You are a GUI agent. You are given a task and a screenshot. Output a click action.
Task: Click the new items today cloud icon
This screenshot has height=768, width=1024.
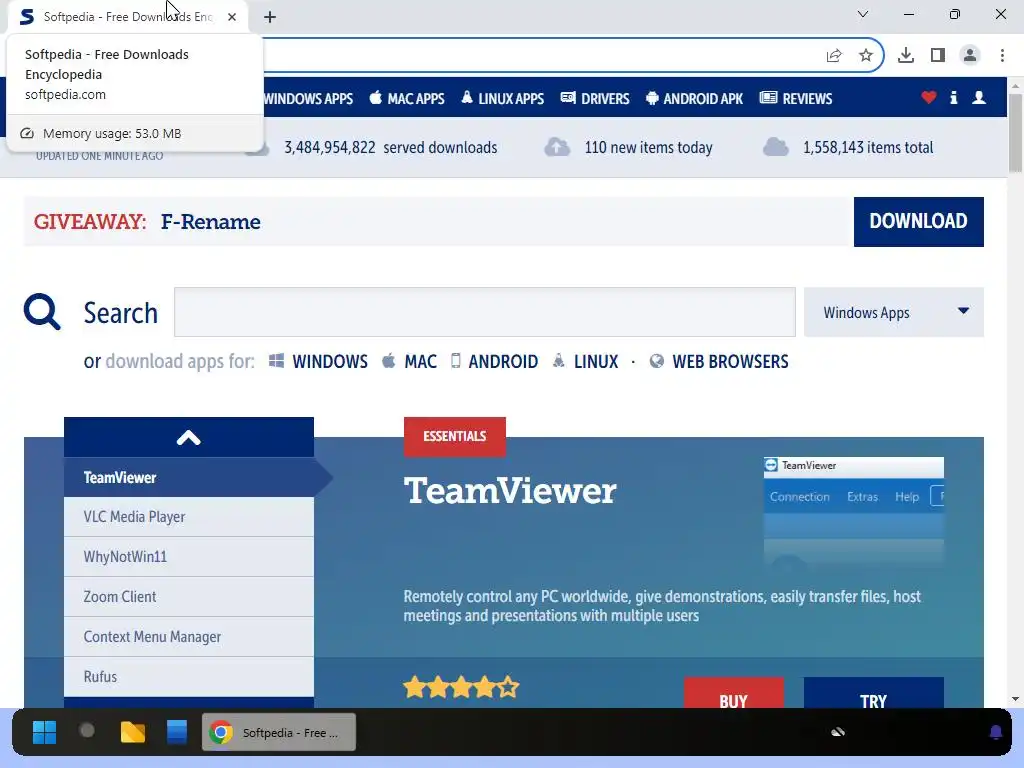pos(557,147)
